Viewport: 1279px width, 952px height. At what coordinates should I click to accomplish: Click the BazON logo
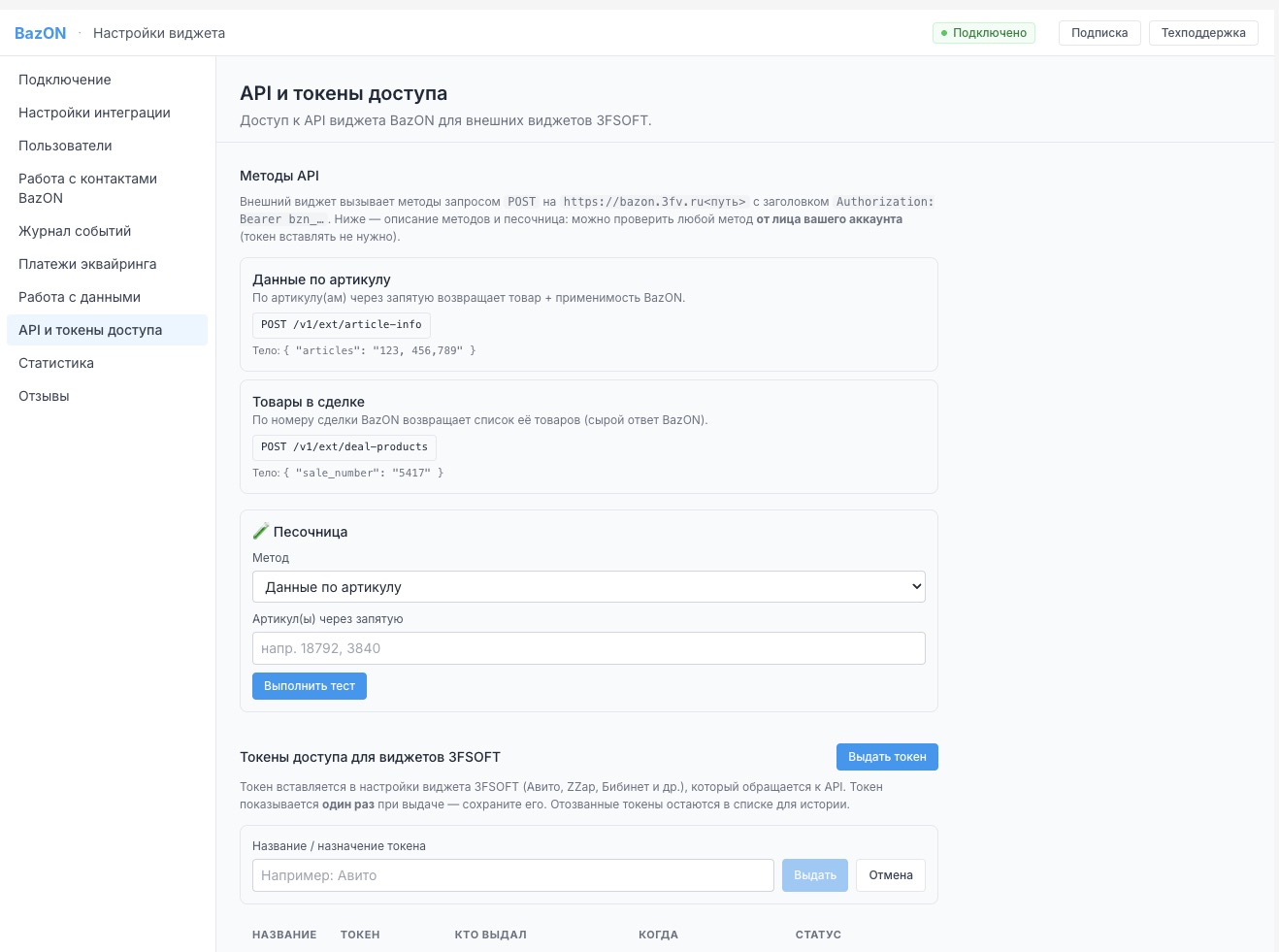[40, 33]
